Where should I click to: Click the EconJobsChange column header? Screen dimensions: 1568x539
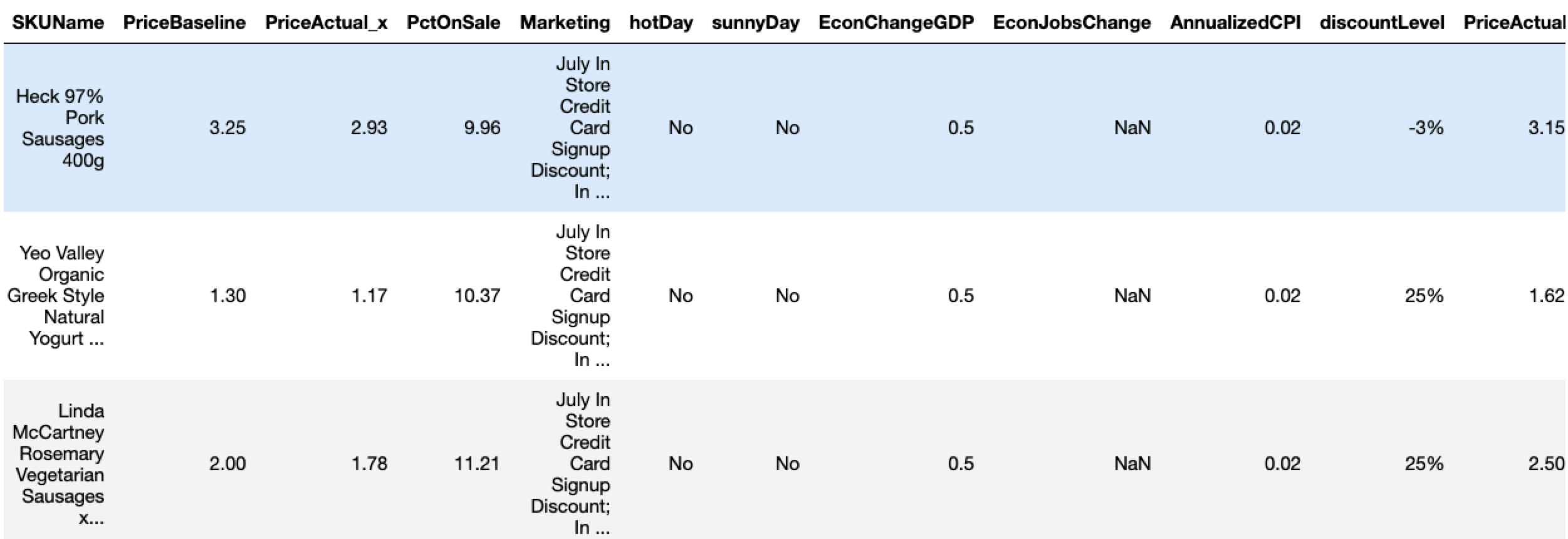(1072, 23)
